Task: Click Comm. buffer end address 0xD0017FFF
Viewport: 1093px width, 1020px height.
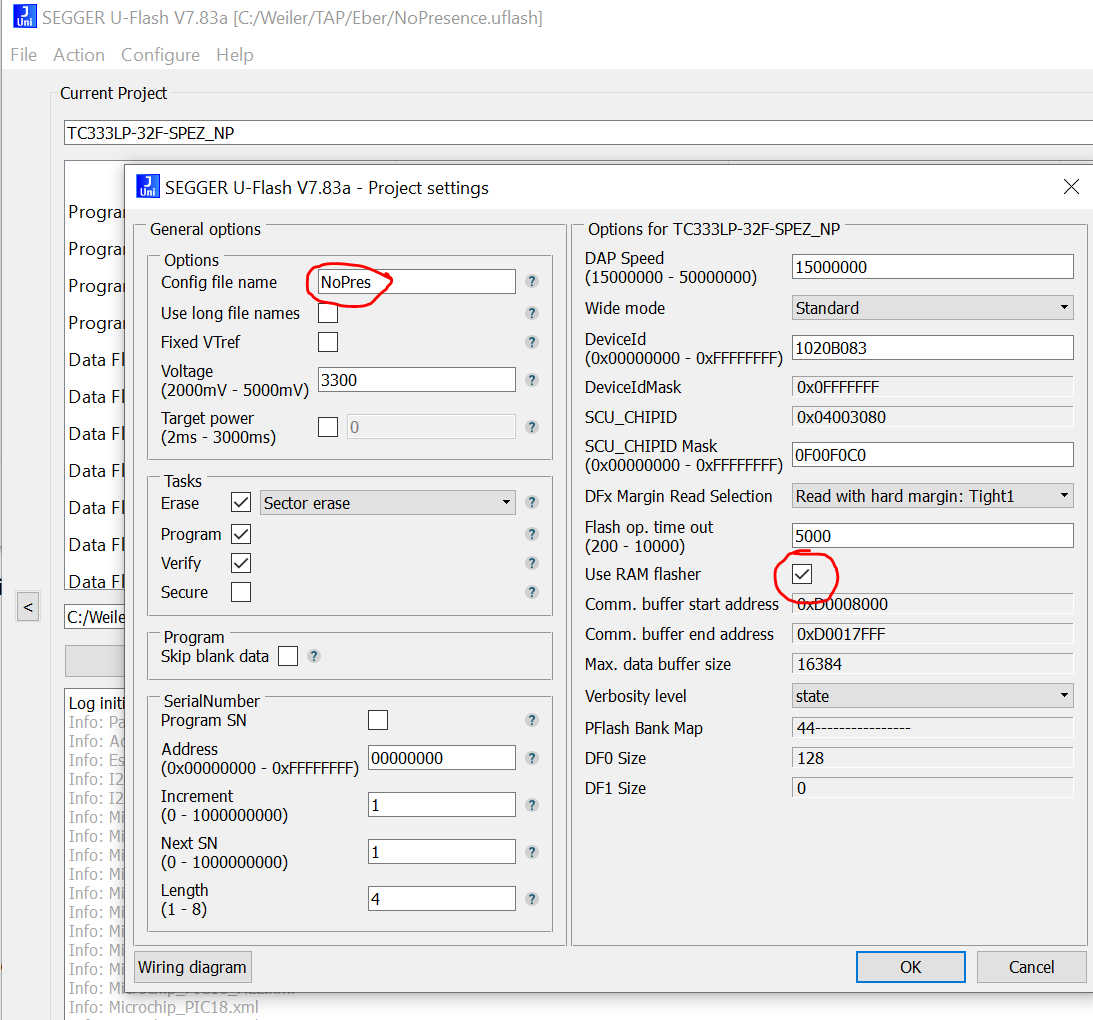Action: point(933,634)
